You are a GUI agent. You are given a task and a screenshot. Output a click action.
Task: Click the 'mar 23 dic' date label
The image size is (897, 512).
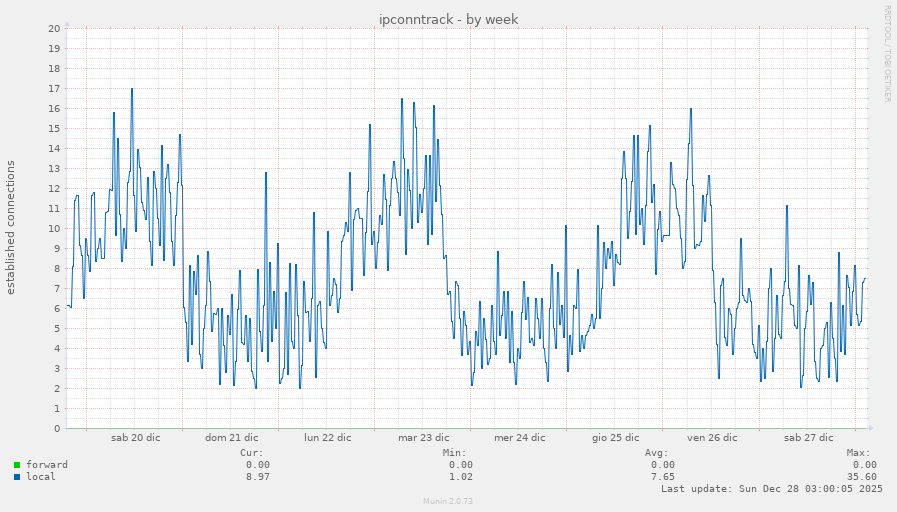(x=423, y=438)
